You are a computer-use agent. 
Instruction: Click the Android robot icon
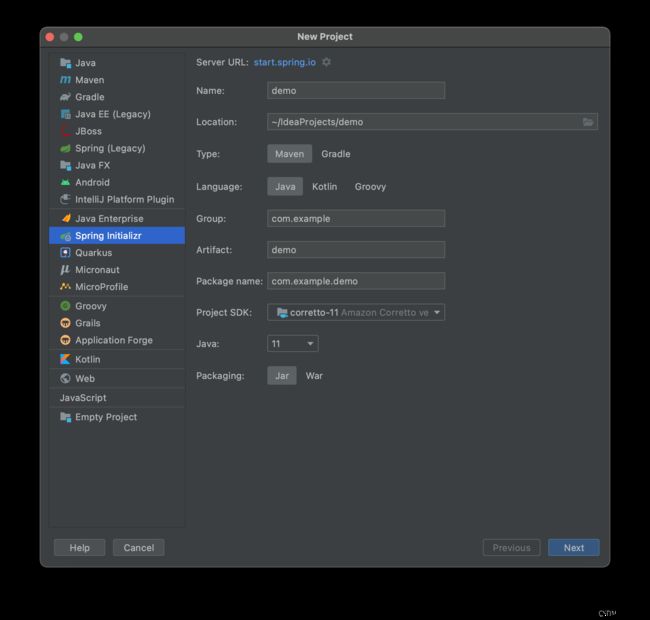tap(65, 182)
